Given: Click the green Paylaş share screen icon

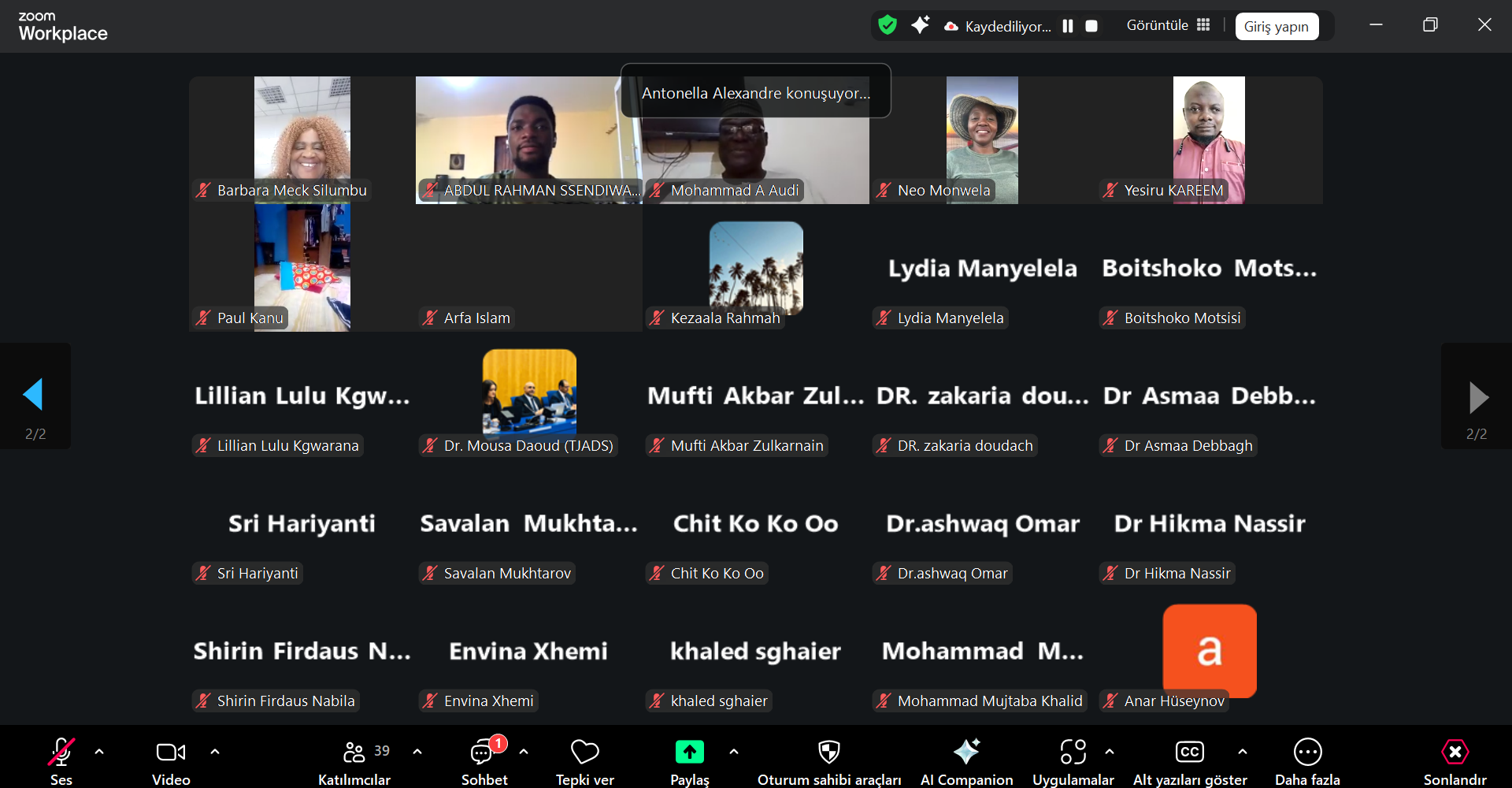Looking at the screenshot, I should pos(689,753).
